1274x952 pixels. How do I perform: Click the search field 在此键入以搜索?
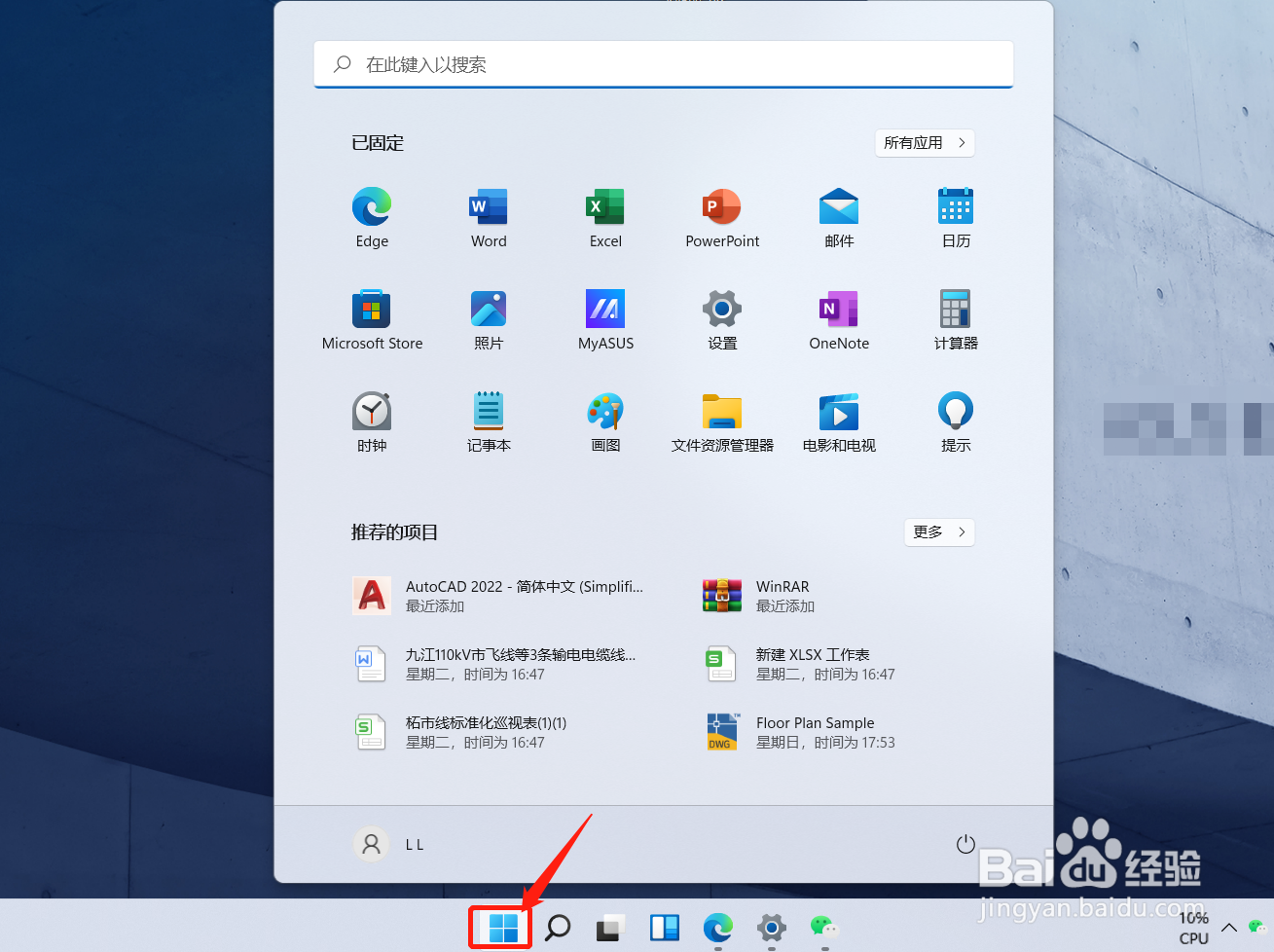pos(664,64)
